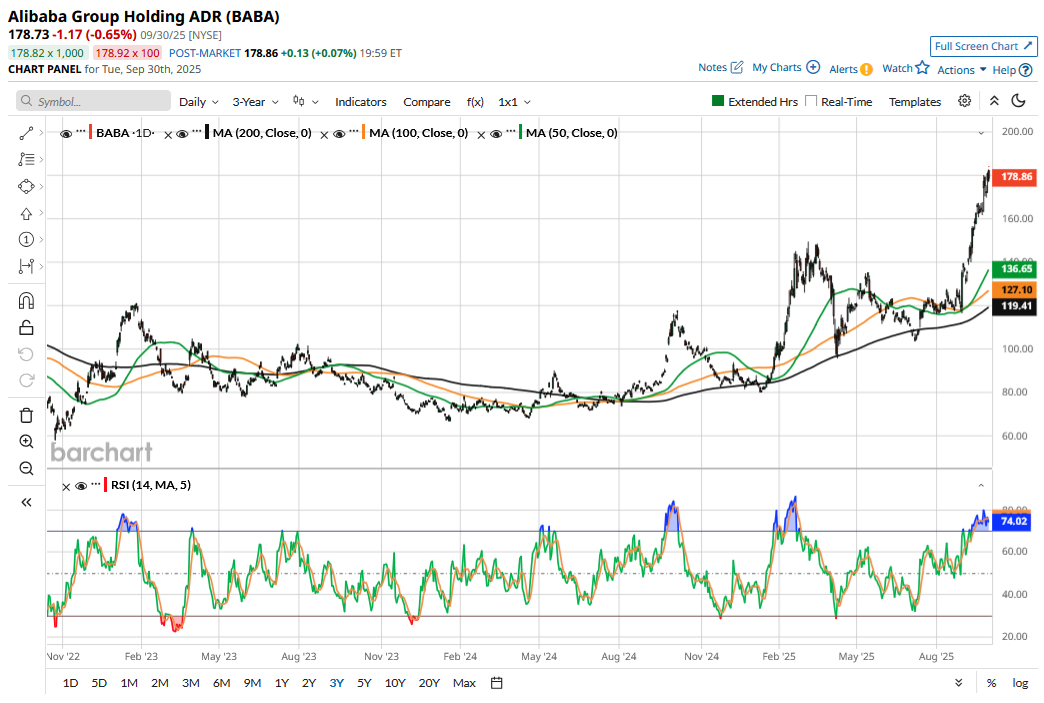The width and height of the screenshot is (1044, 703).
Task: Click the trash icon to delete drawings
Action: [x=27, y=415]
